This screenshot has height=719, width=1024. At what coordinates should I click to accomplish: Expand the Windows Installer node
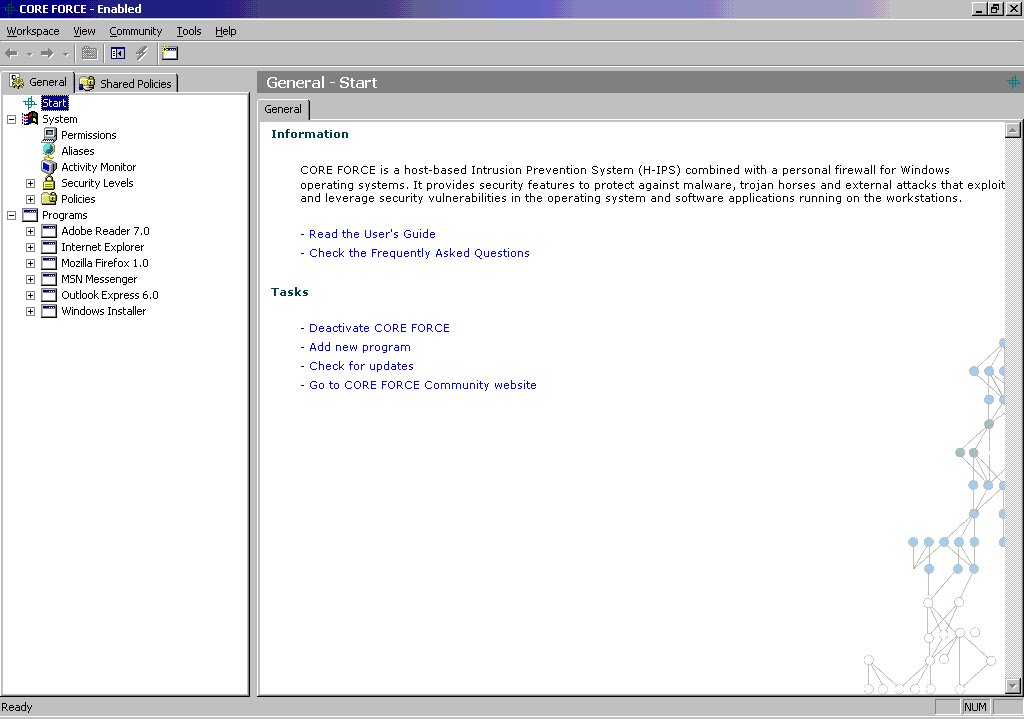(x=30, y=312)
